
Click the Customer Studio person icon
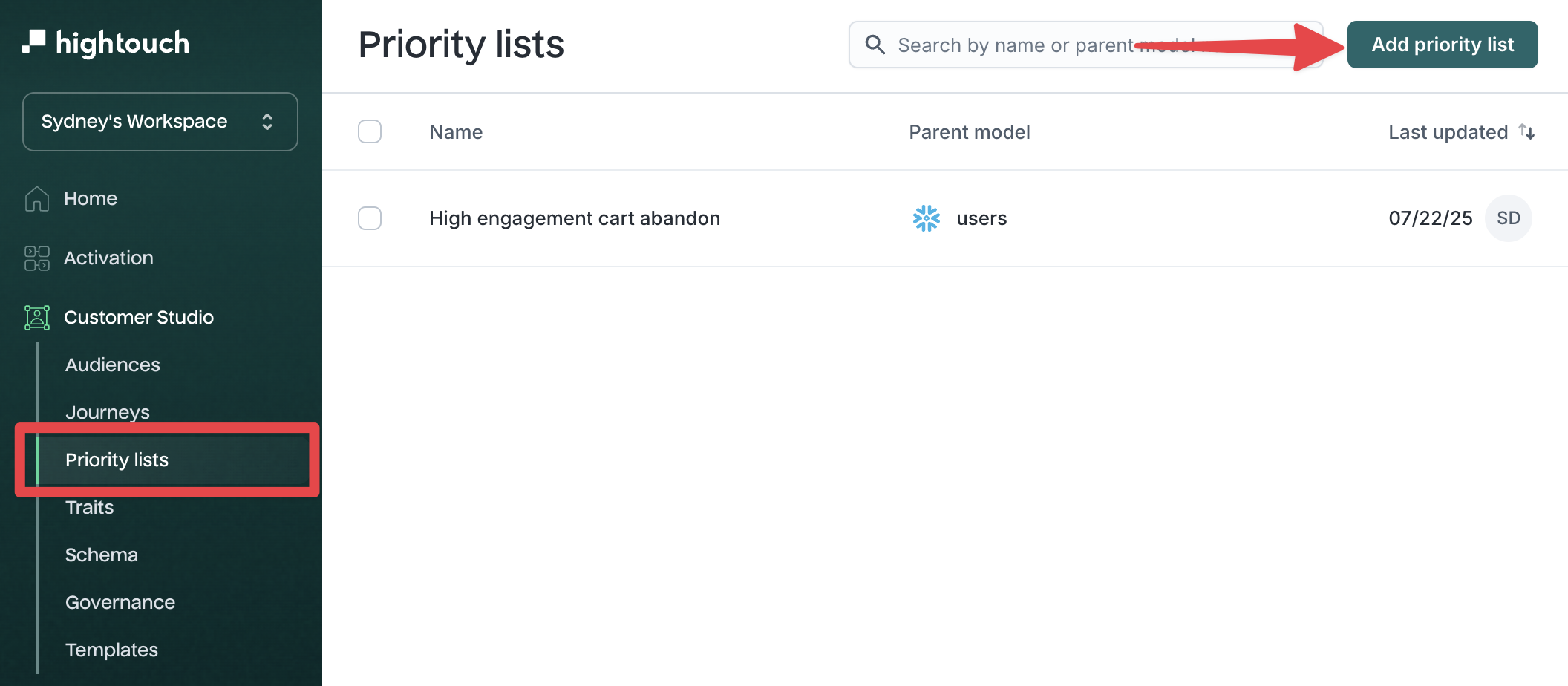click(36, 318)
